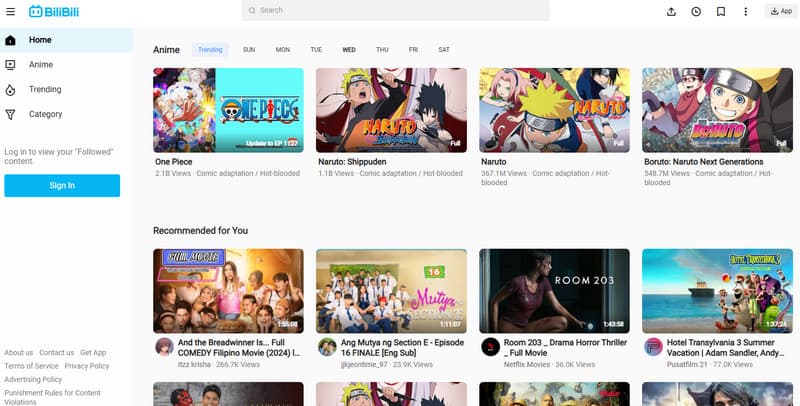Click Pusatfilm.21 channel avatar
Screen dimensions: 800x406
pos(654,347)
